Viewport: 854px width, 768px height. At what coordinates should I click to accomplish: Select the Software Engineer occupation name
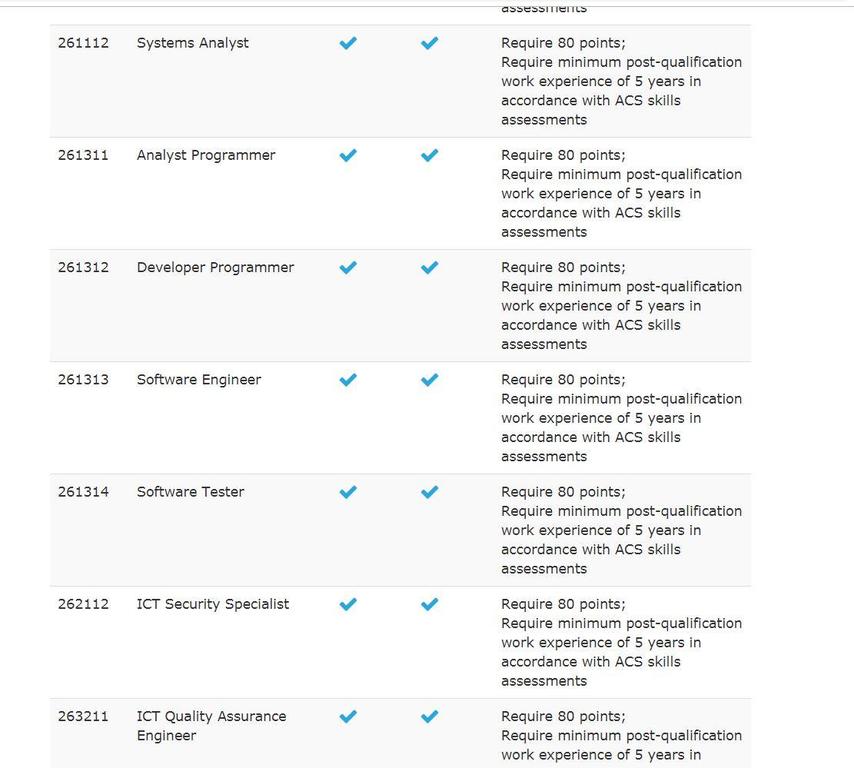[199, 380]
